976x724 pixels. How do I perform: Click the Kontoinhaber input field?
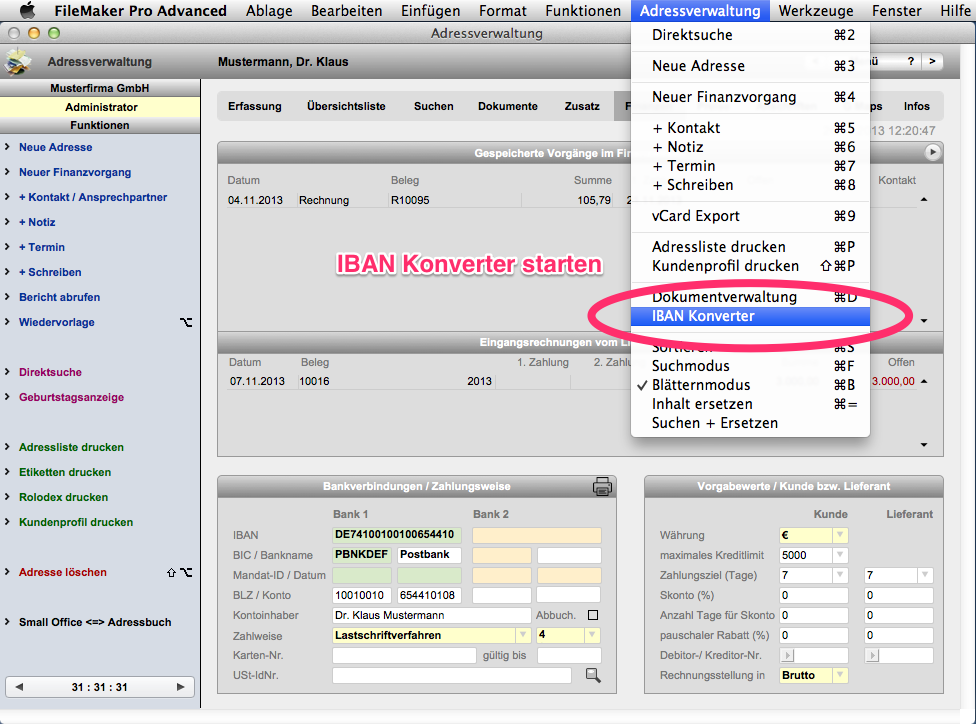pyautogui.click(x=432, y=615)
